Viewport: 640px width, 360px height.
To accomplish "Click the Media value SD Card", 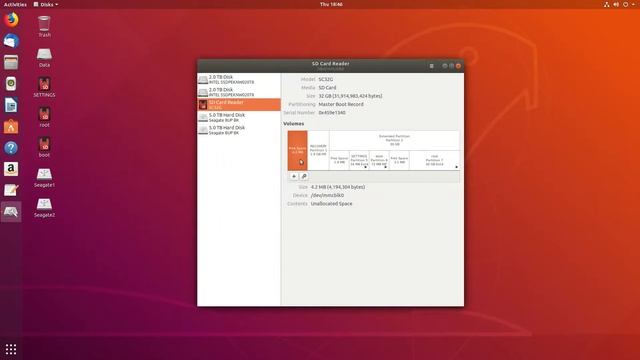I will (327, 88).
